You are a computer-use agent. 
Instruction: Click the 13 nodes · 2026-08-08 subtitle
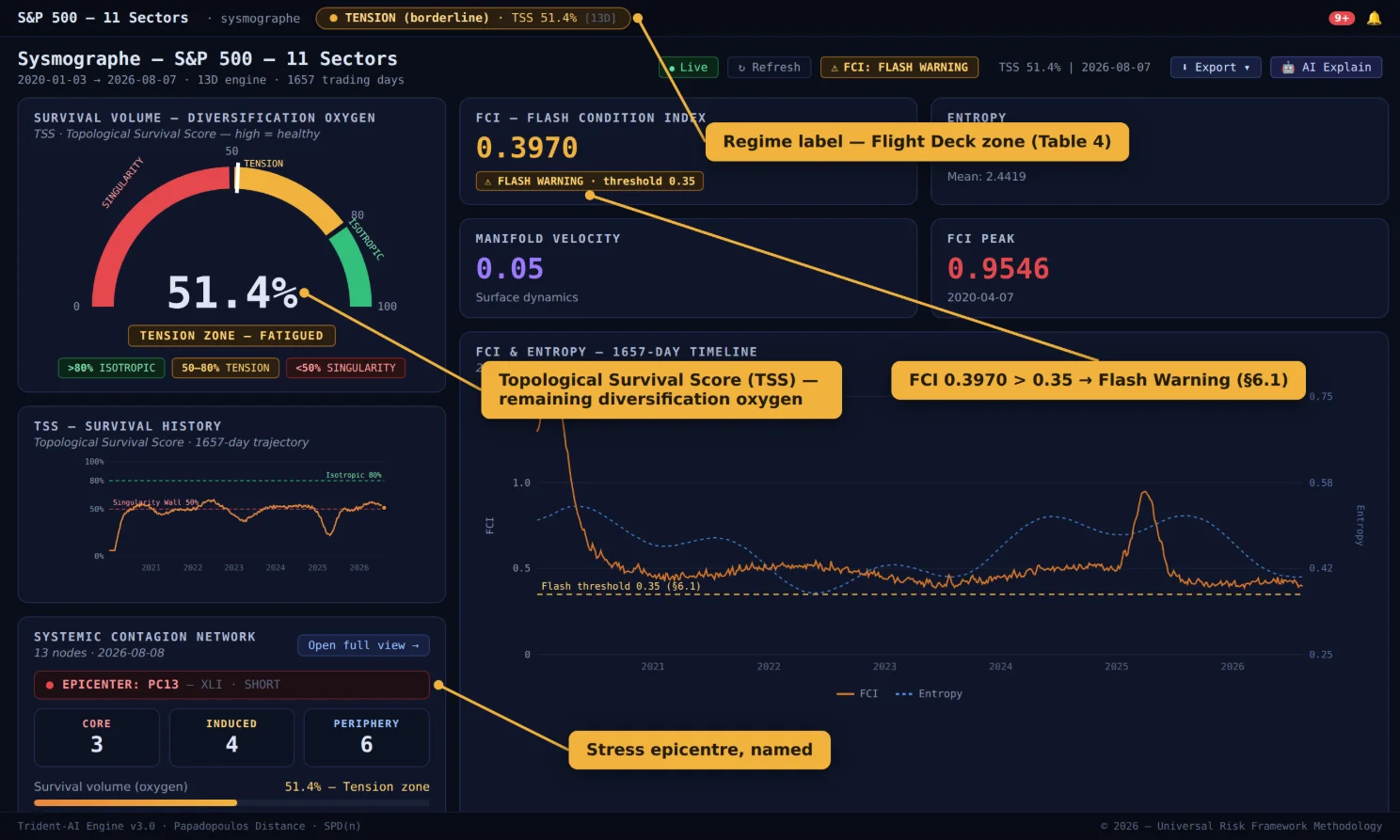[x=99, y=653]
